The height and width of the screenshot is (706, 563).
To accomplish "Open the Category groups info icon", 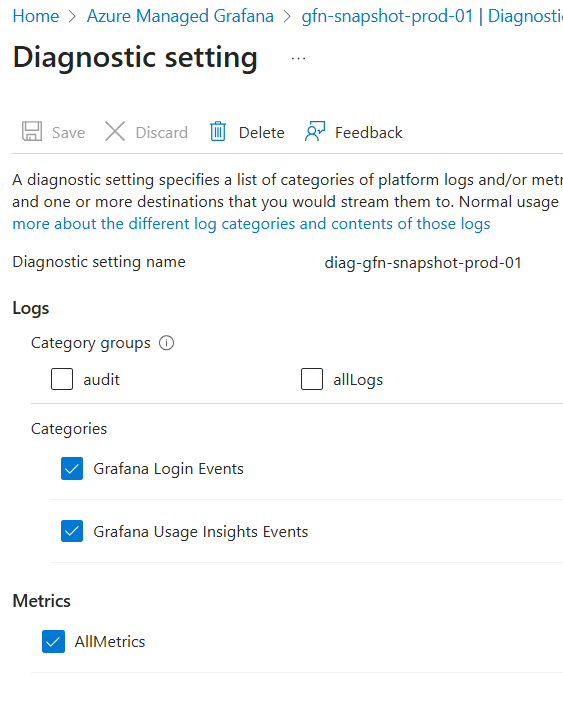I will 167,343.
